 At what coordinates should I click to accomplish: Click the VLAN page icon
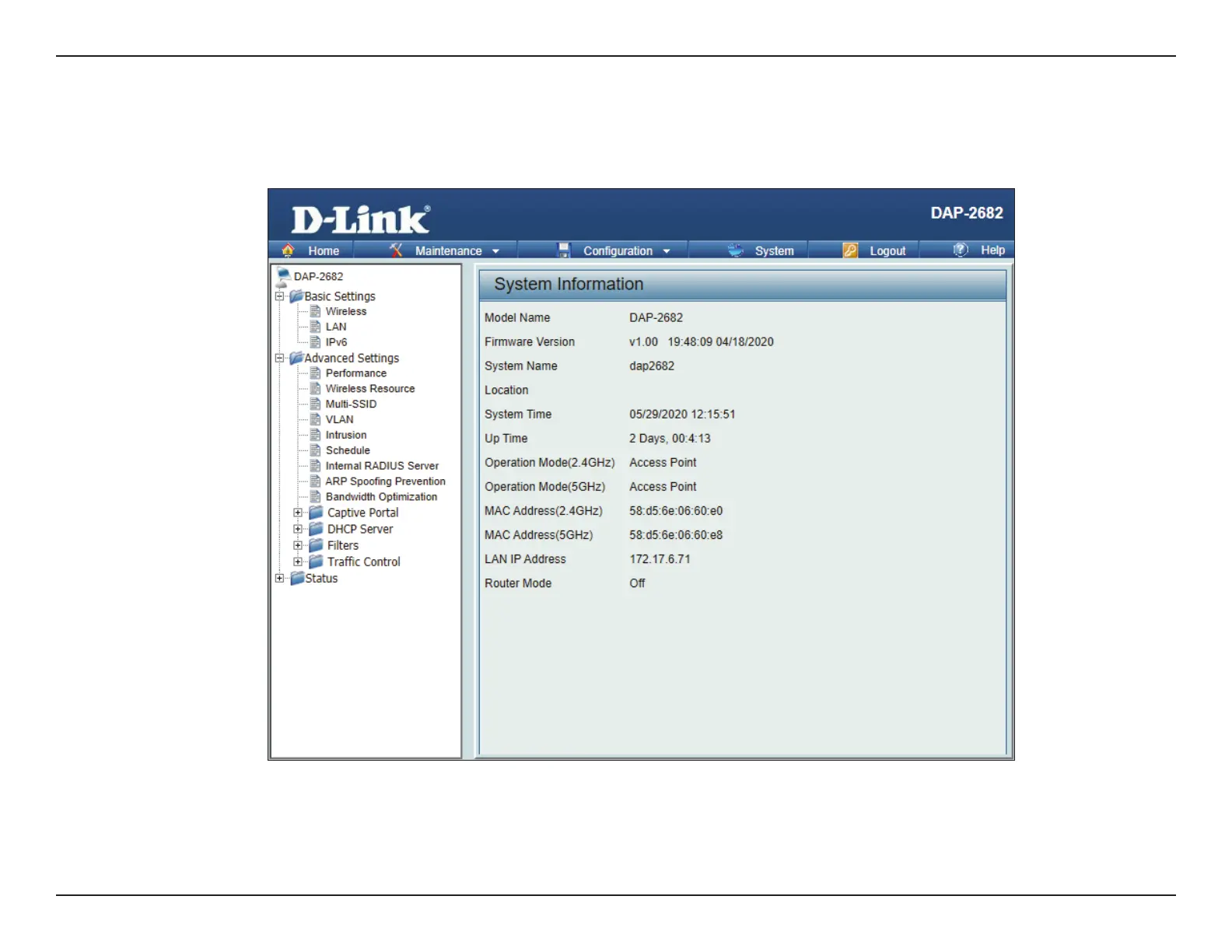click(x=315, y=419)
